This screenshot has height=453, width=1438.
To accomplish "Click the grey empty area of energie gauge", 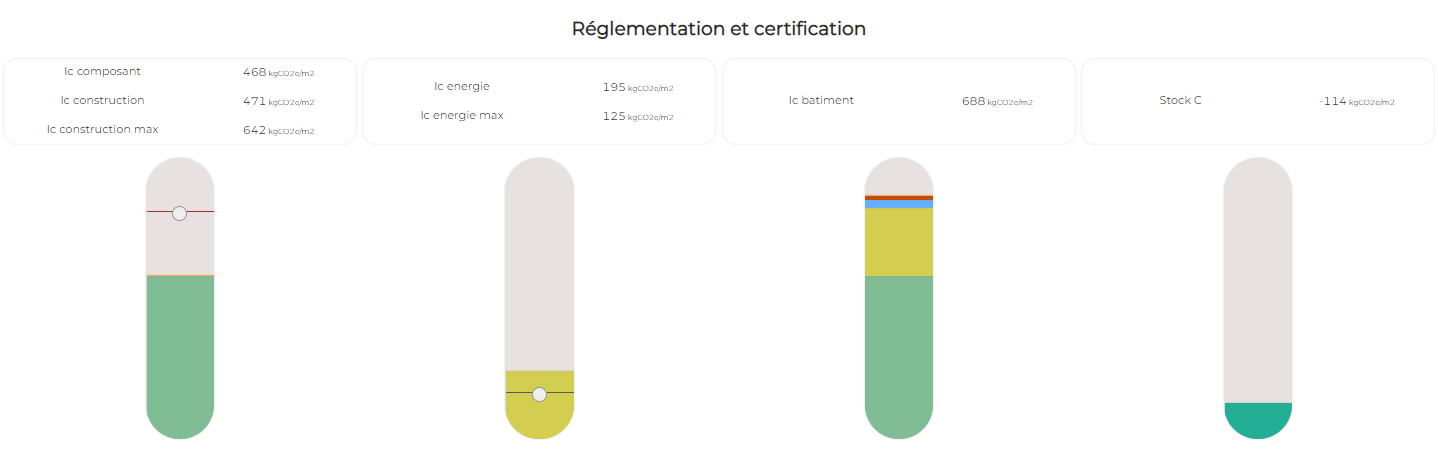I will click(x=539, y=265).
